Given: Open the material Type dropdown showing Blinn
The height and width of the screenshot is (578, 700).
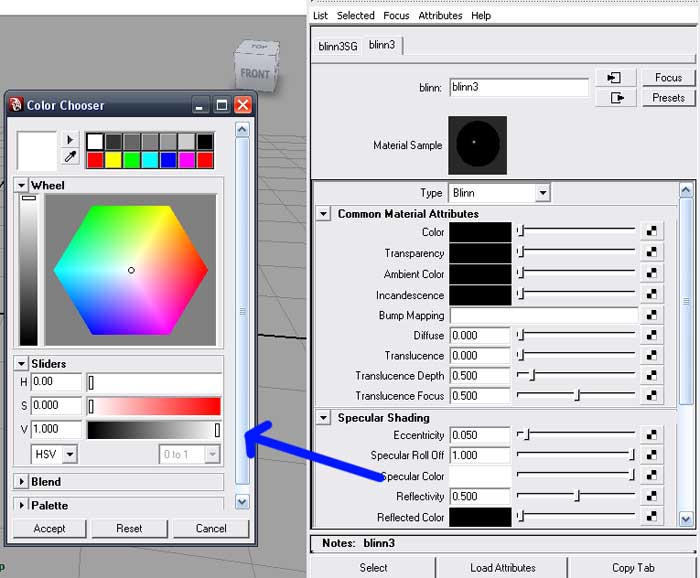Looking at the screenshot, I should click(499, 193).
